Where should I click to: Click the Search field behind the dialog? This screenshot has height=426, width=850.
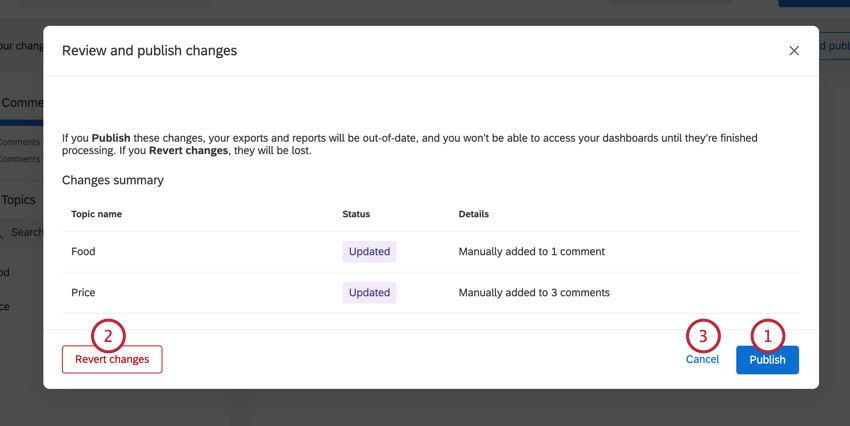click(25, 232)
